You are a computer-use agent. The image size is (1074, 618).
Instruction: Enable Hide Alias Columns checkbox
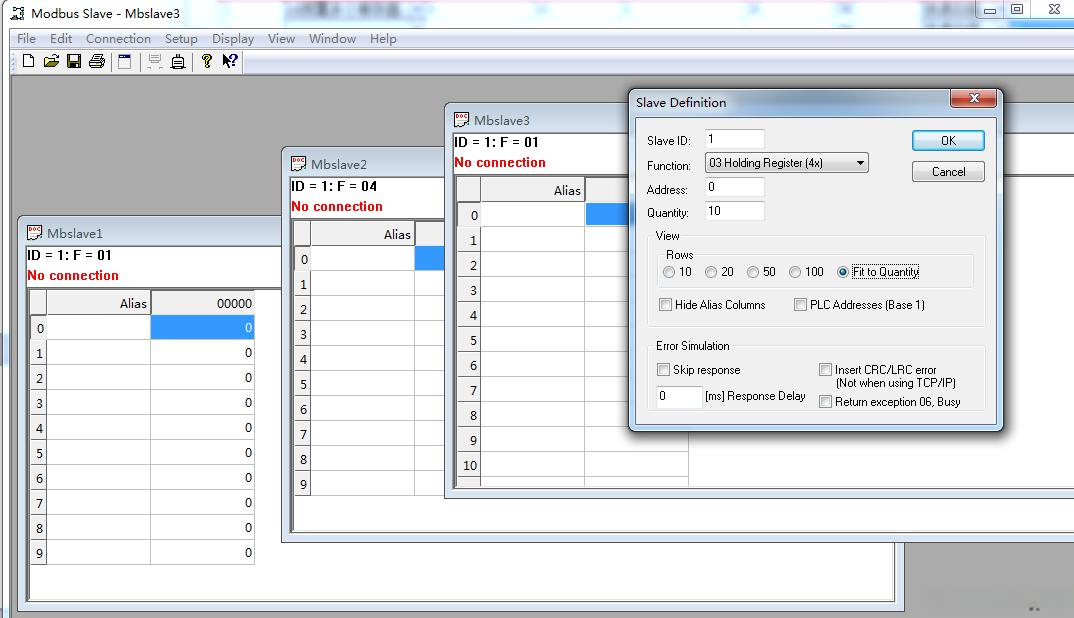(665, 304)
